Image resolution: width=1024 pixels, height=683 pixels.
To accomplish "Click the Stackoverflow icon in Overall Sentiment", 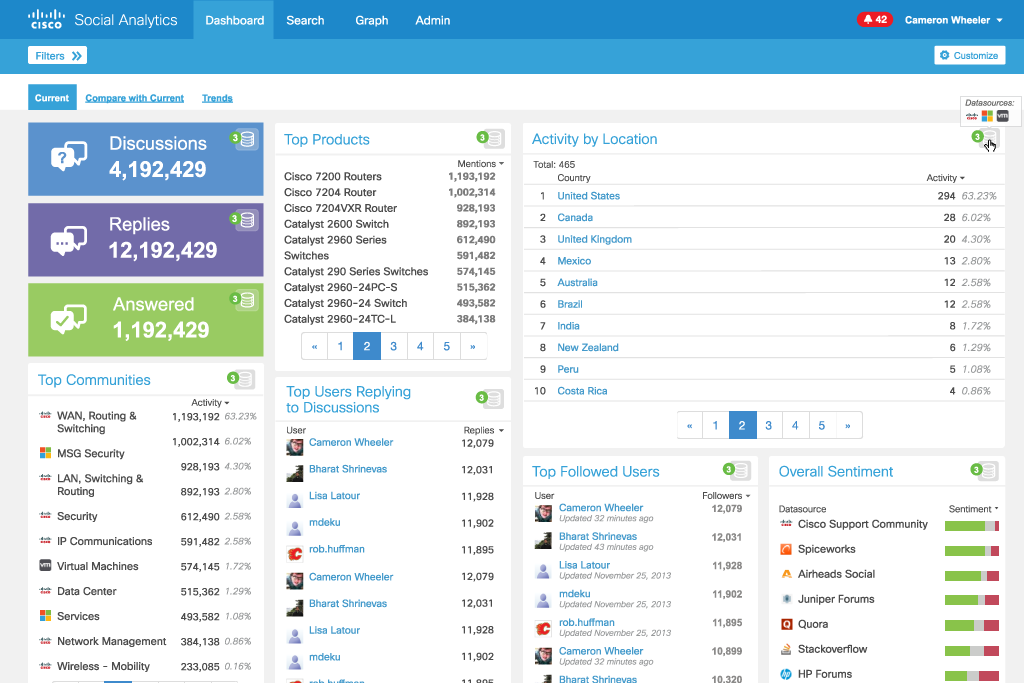I will coord(785,648).
